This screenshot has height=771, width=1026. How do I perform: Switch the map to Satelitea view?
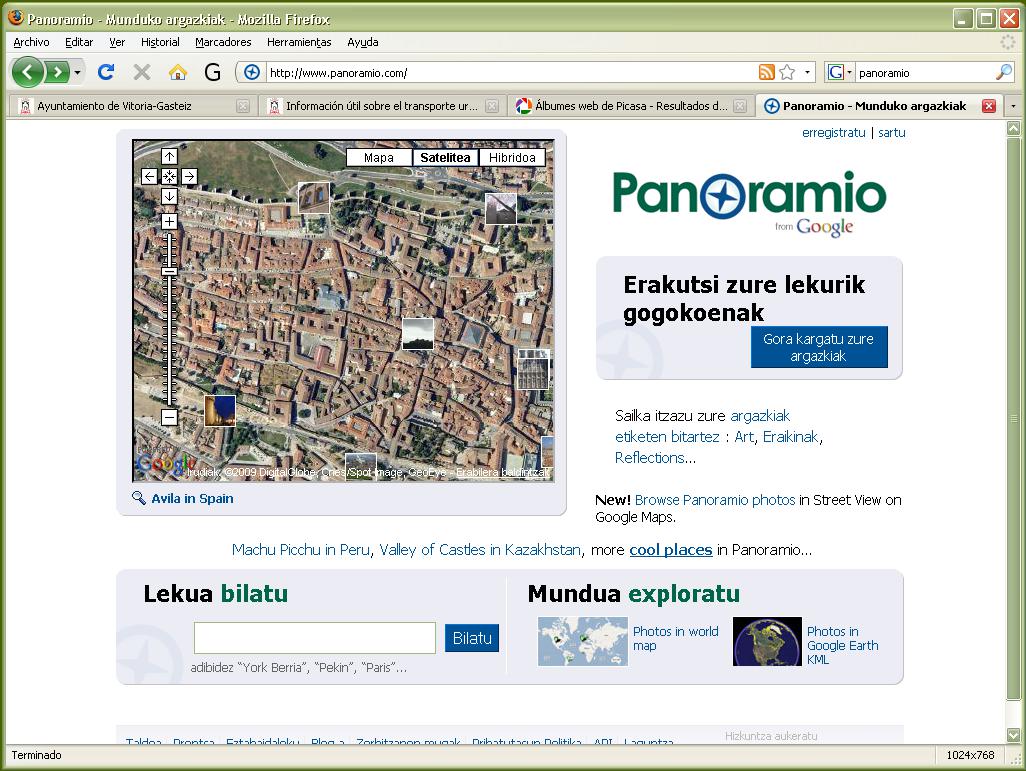445,157
